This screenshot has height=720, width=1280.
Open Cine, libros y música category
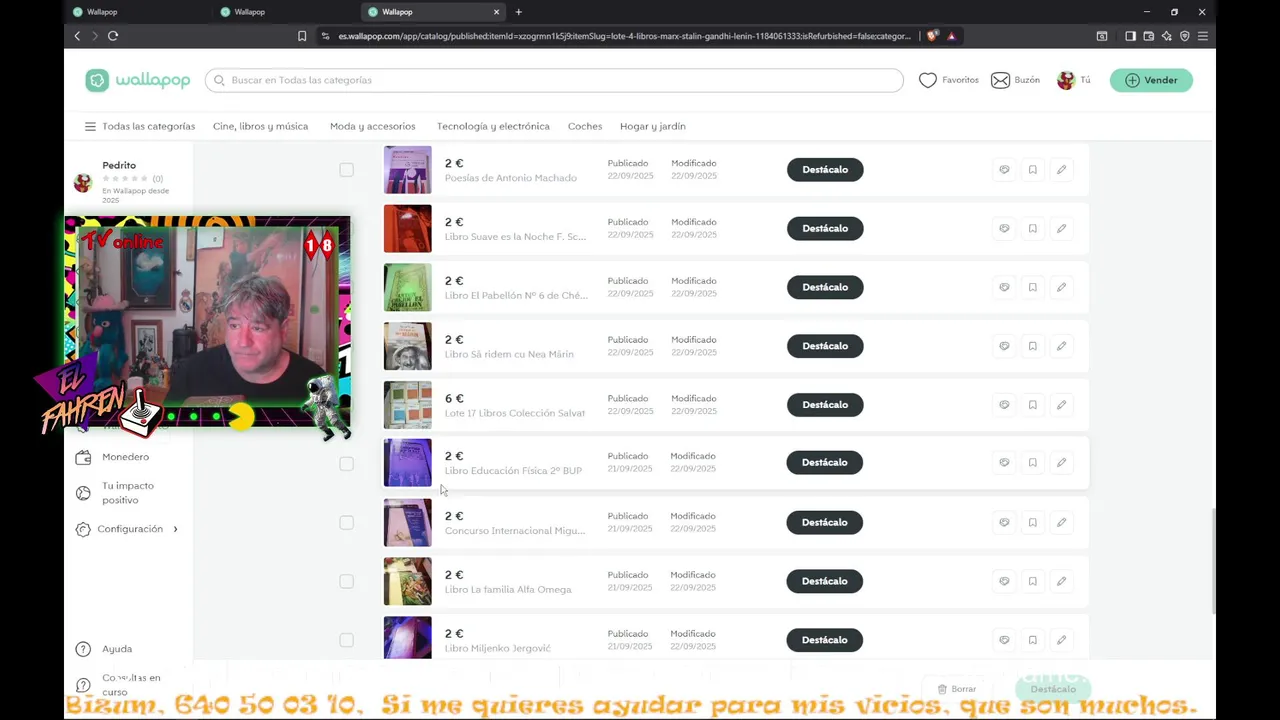click(x=260, y=127)
